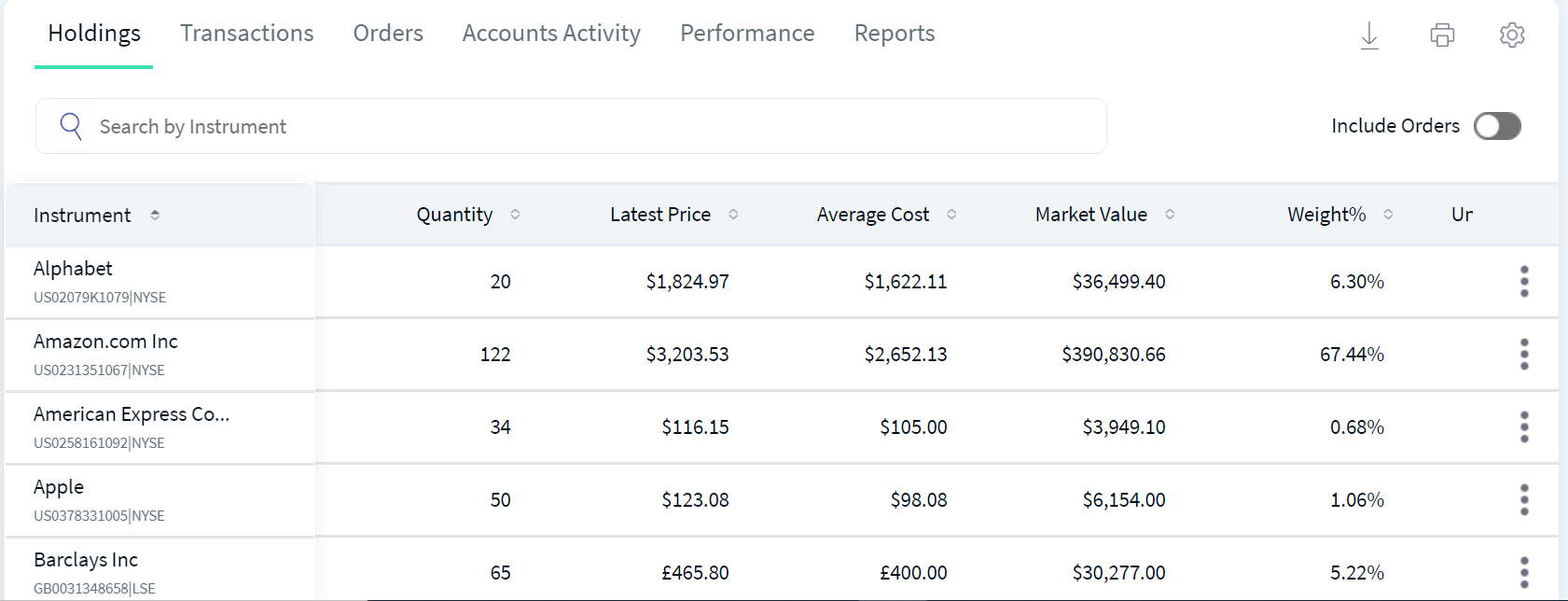
Task: Click the ISIN code US02079K1079|NYSE
Action: point(100,298)
